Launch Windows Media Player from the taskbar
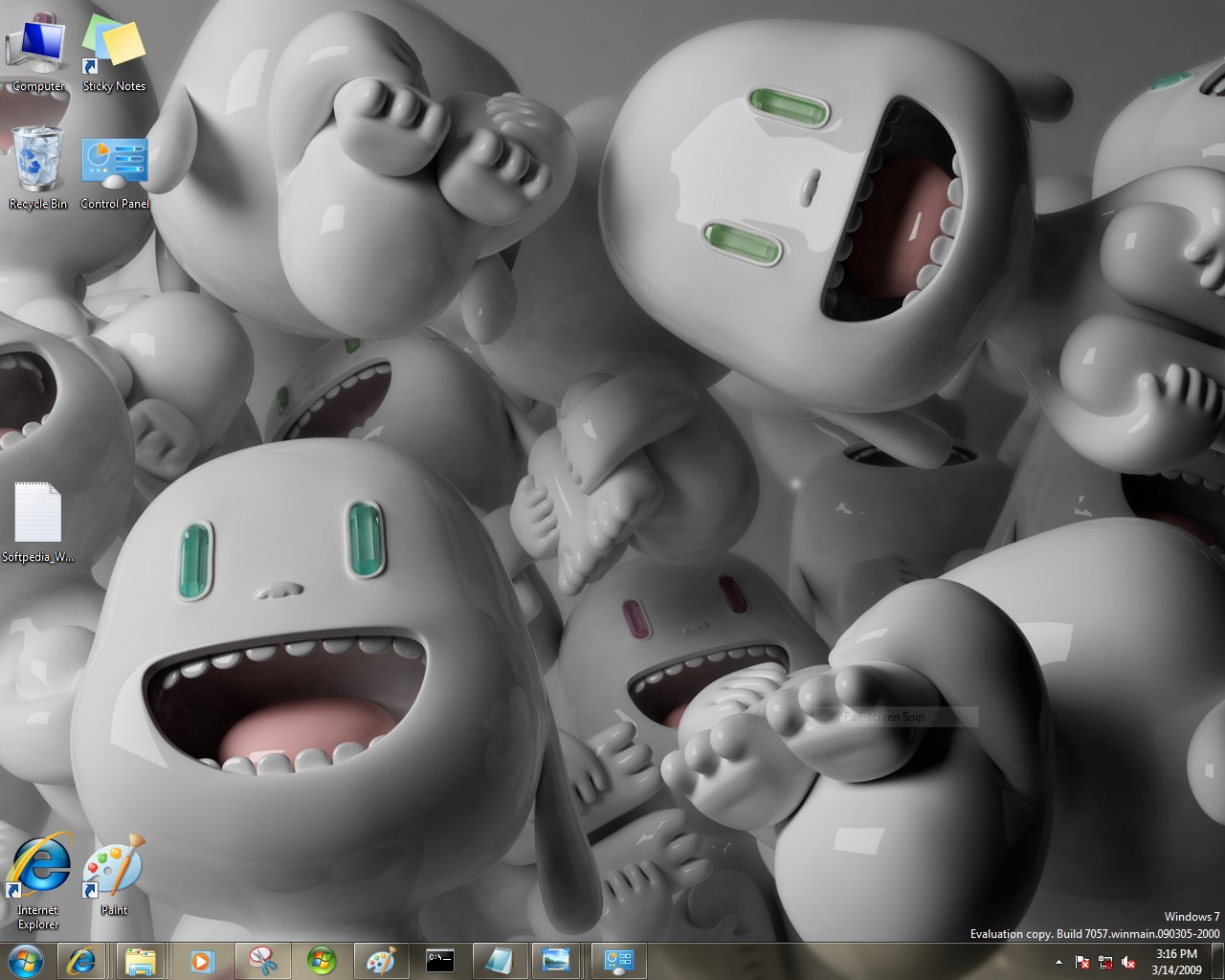The width and height of the screenshot is (1225, 980). point(202,960)
